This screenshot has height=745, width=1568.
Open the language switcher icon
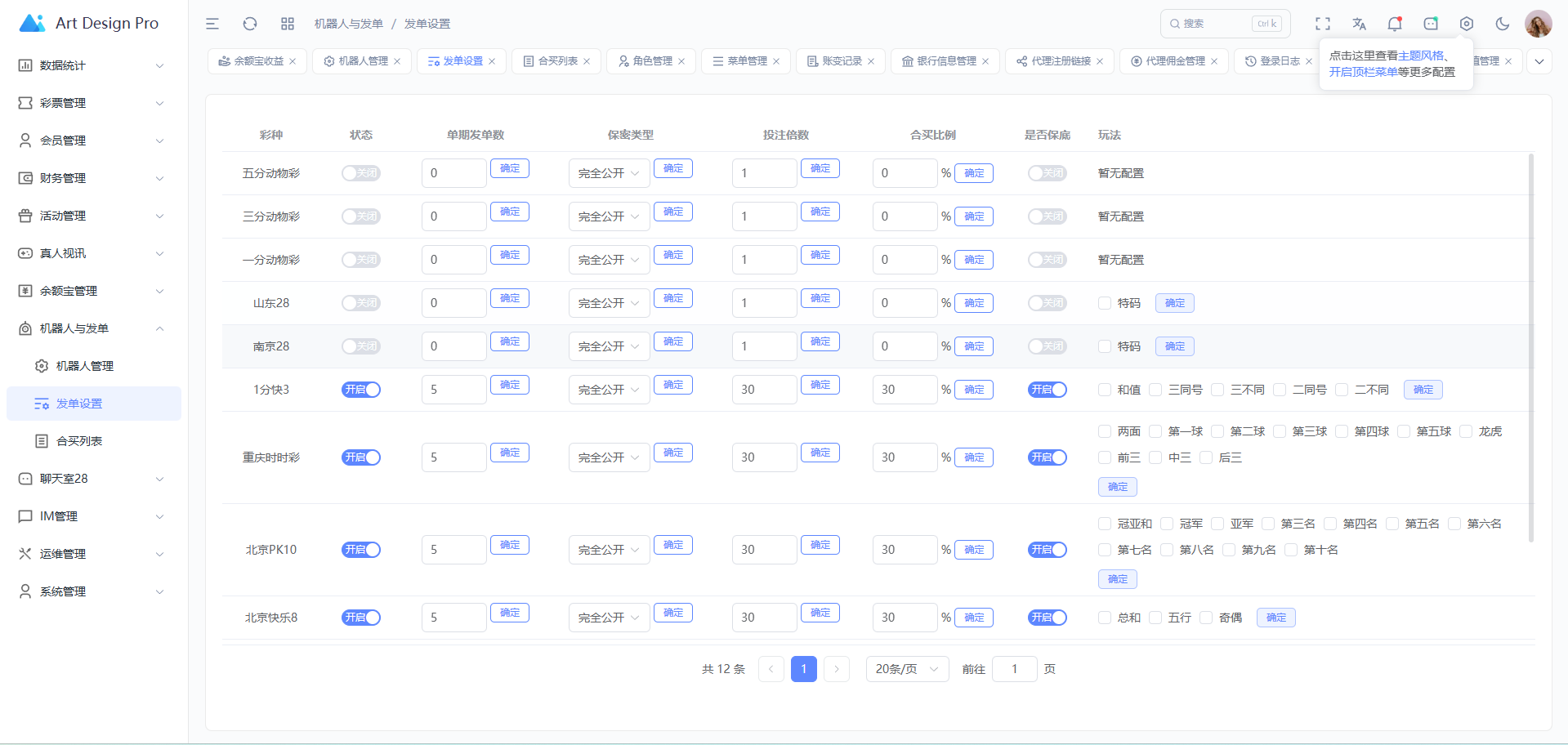pos(1359,24)
